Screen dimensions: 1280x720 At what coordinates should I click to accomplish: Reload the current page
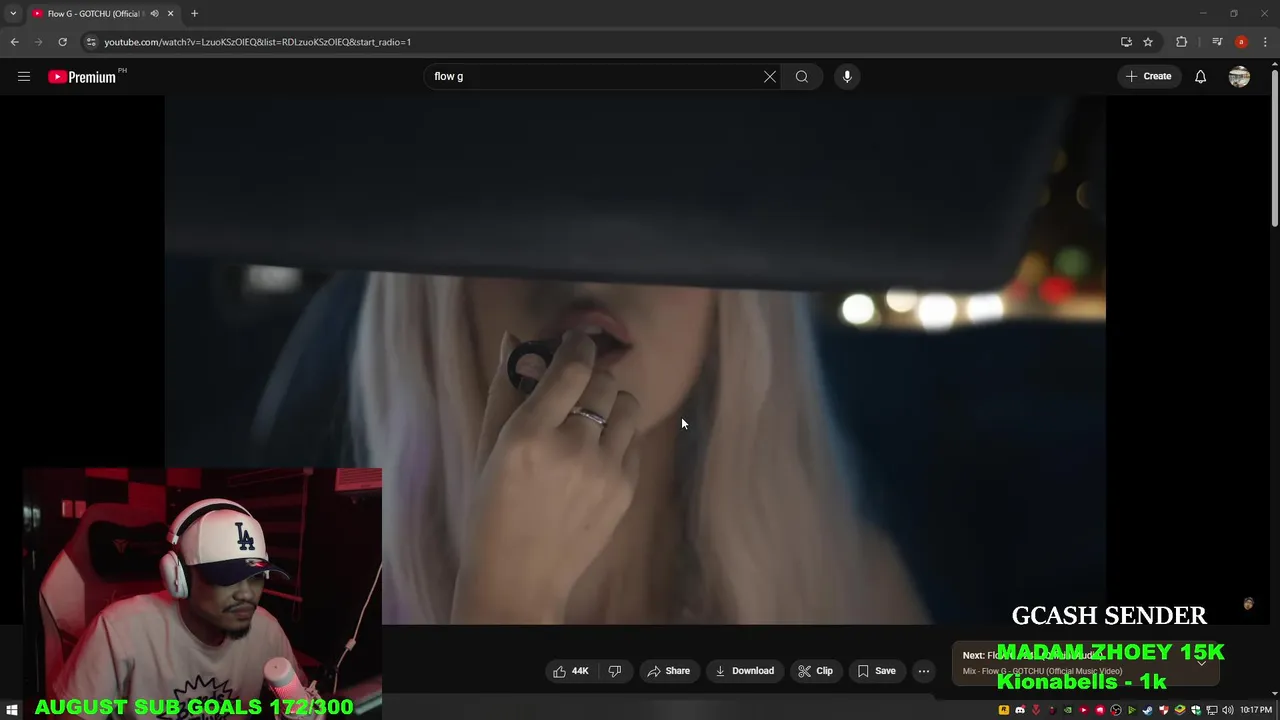click(x=62, y=42)
